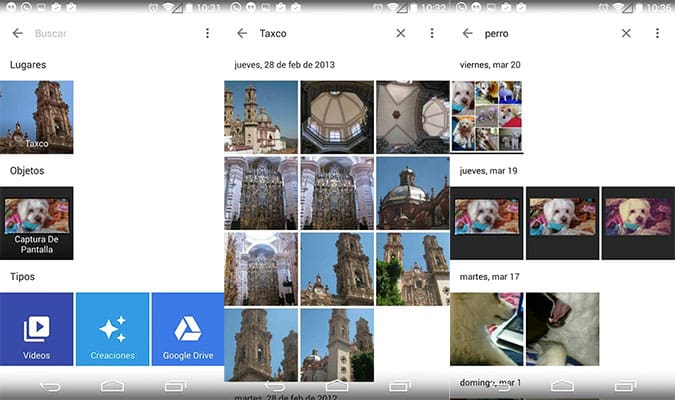
Task: Clear the Taxco search query
Action: (401, 33)
